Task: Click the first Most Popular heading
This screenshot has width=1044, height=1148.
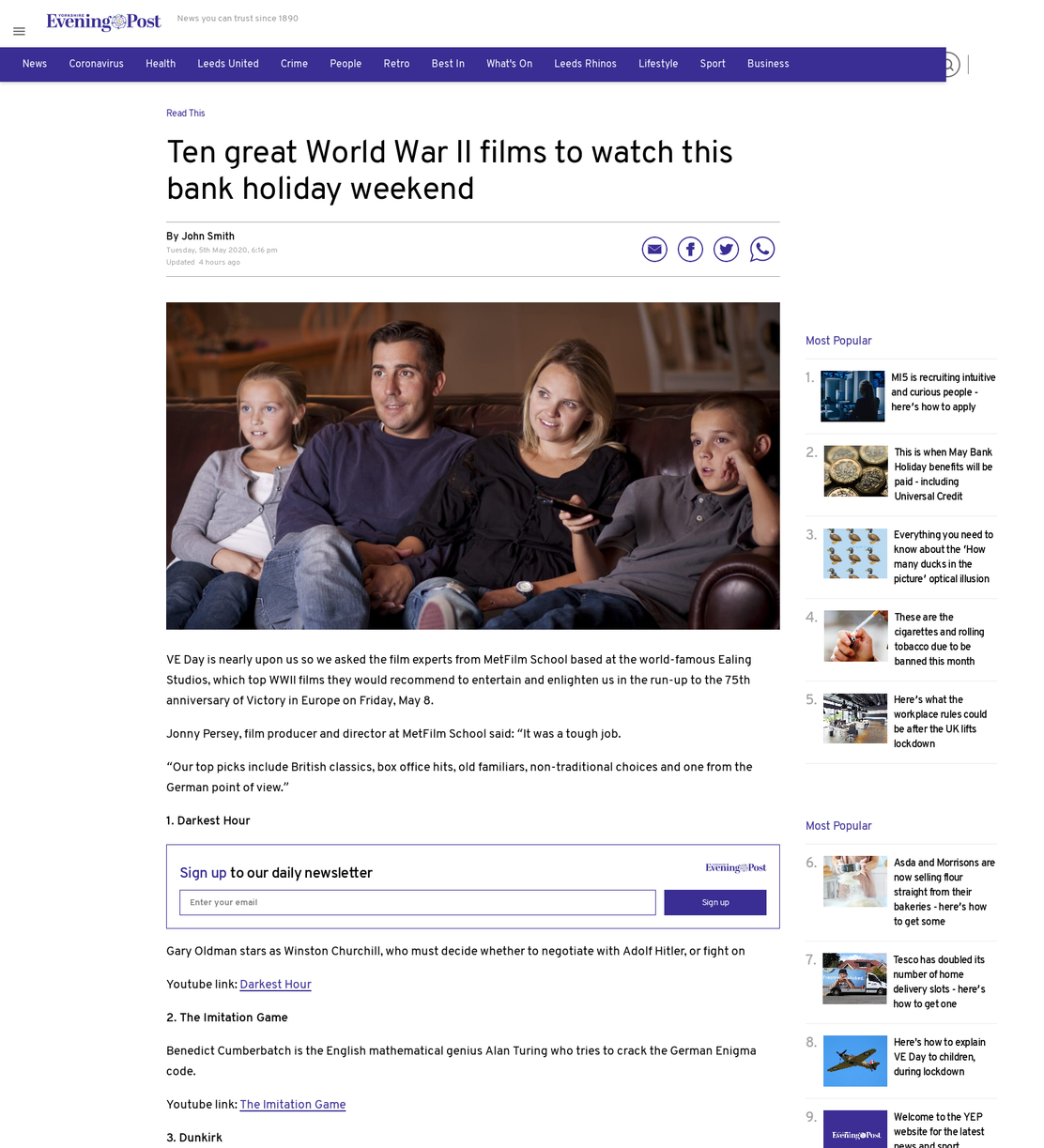Action: coord(838,341)
